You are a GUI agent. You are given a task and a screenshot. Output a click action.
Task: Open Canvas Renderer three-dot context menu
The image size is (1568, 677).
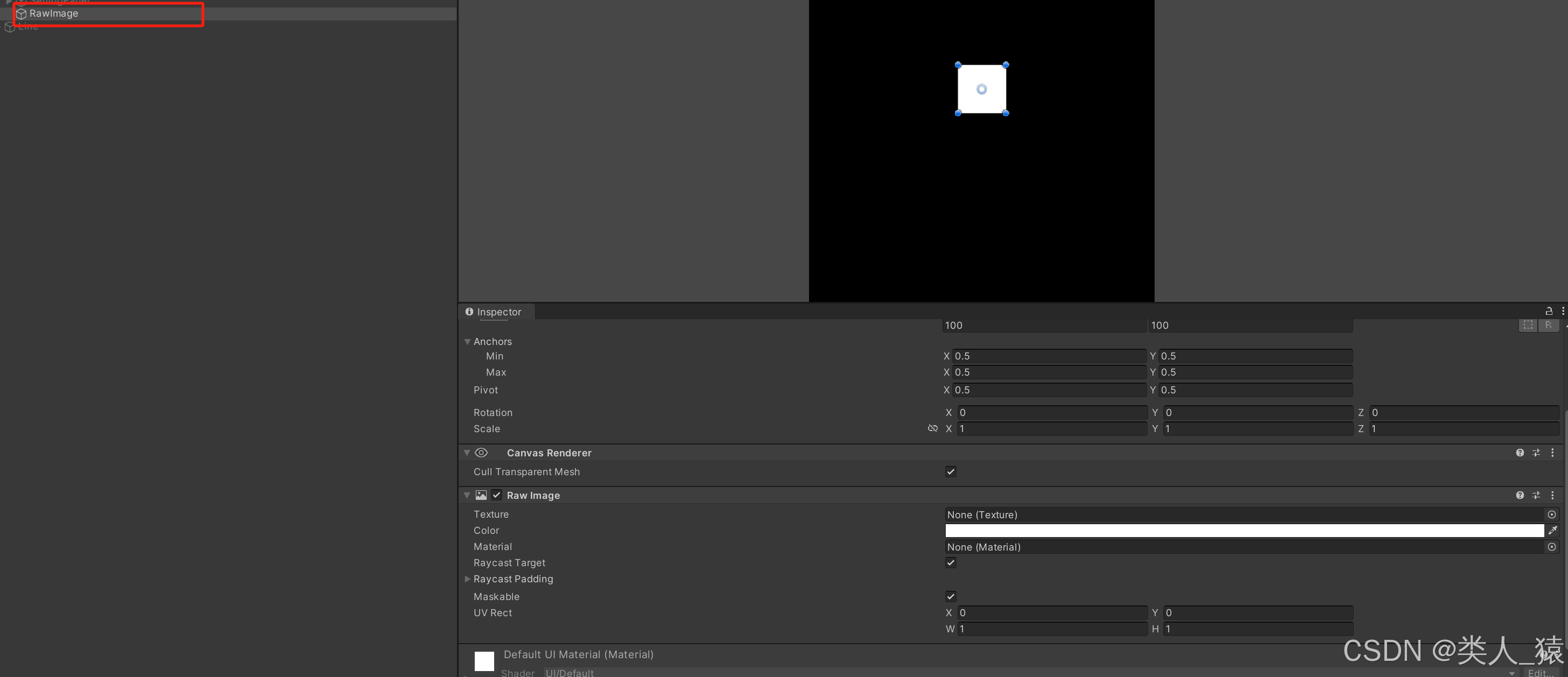pos(1552,453)
